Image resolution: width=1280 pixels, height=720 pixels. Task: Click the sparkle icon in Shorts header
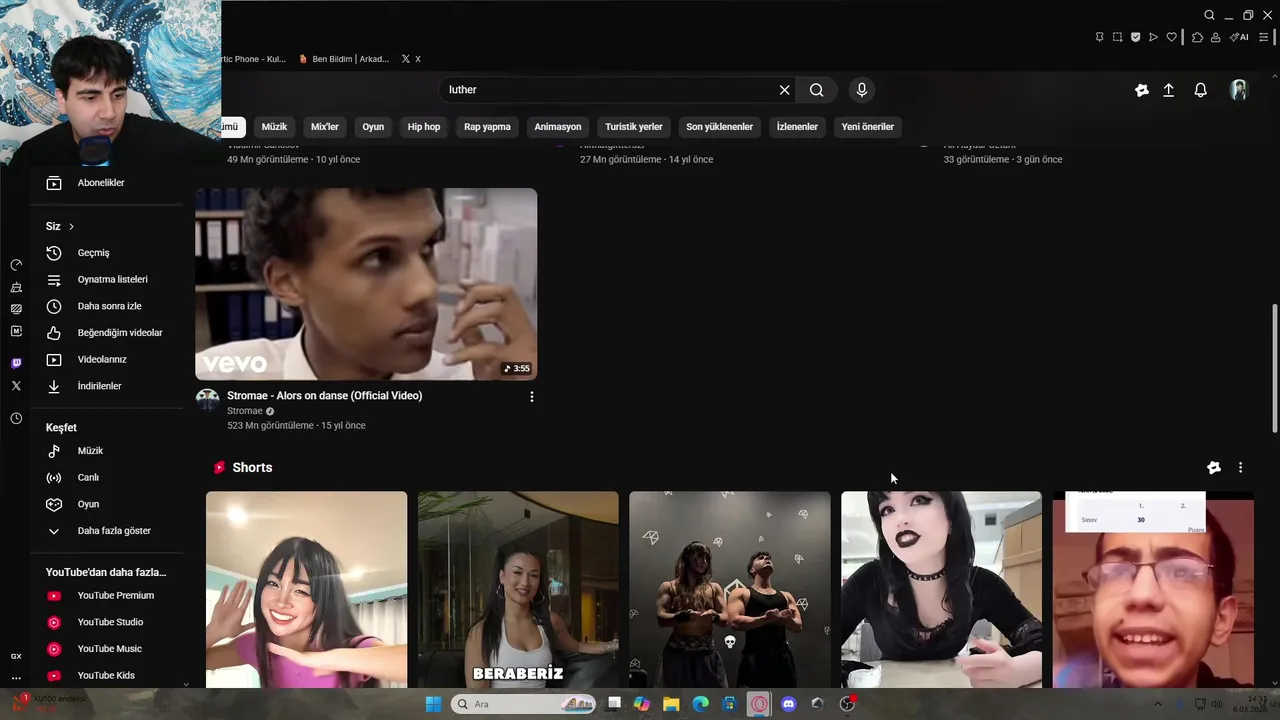(x=1214, y=468)
